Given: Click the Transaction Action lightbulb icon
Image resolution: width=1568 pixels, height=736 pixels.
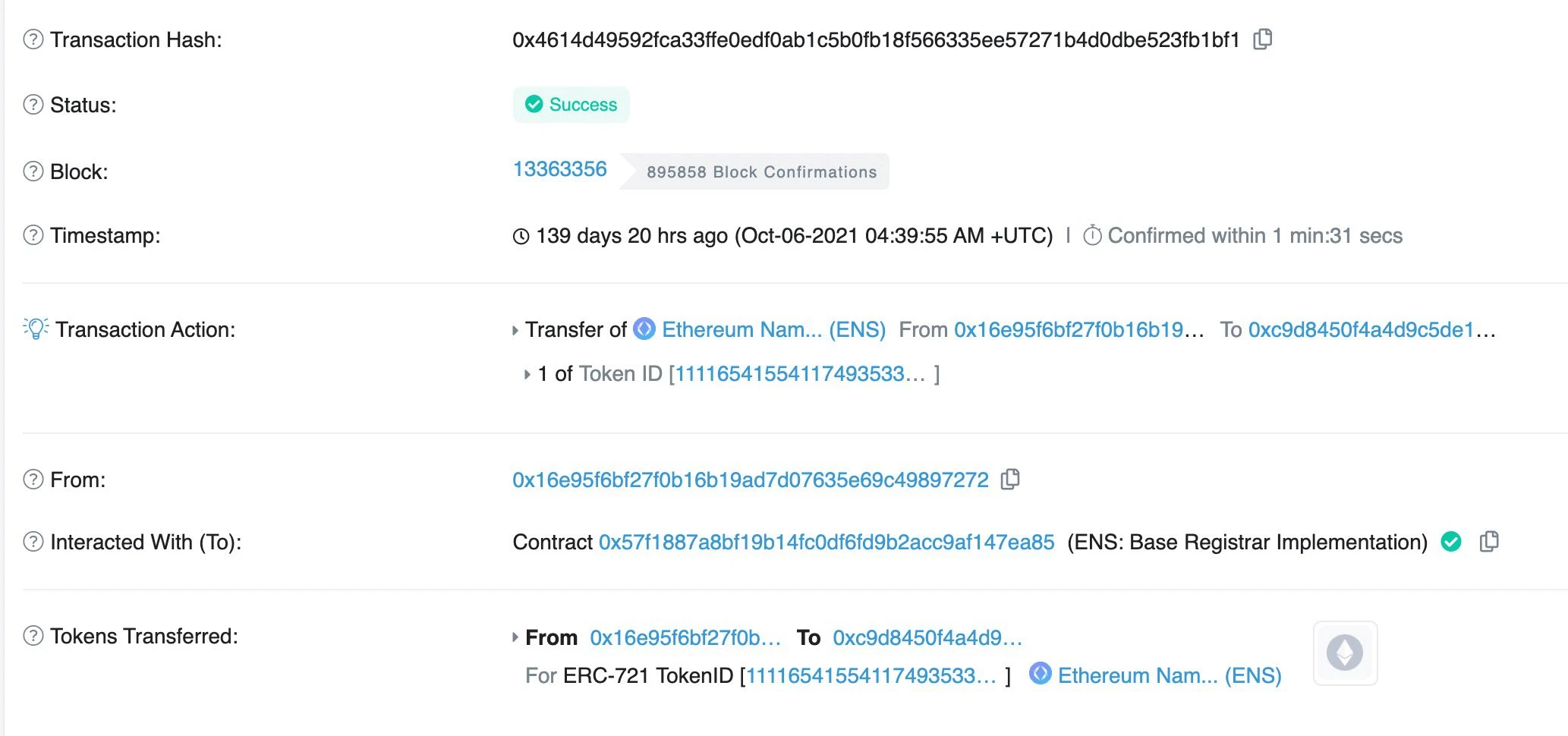Looking at the screenshot, I should [x=36, y=329].
